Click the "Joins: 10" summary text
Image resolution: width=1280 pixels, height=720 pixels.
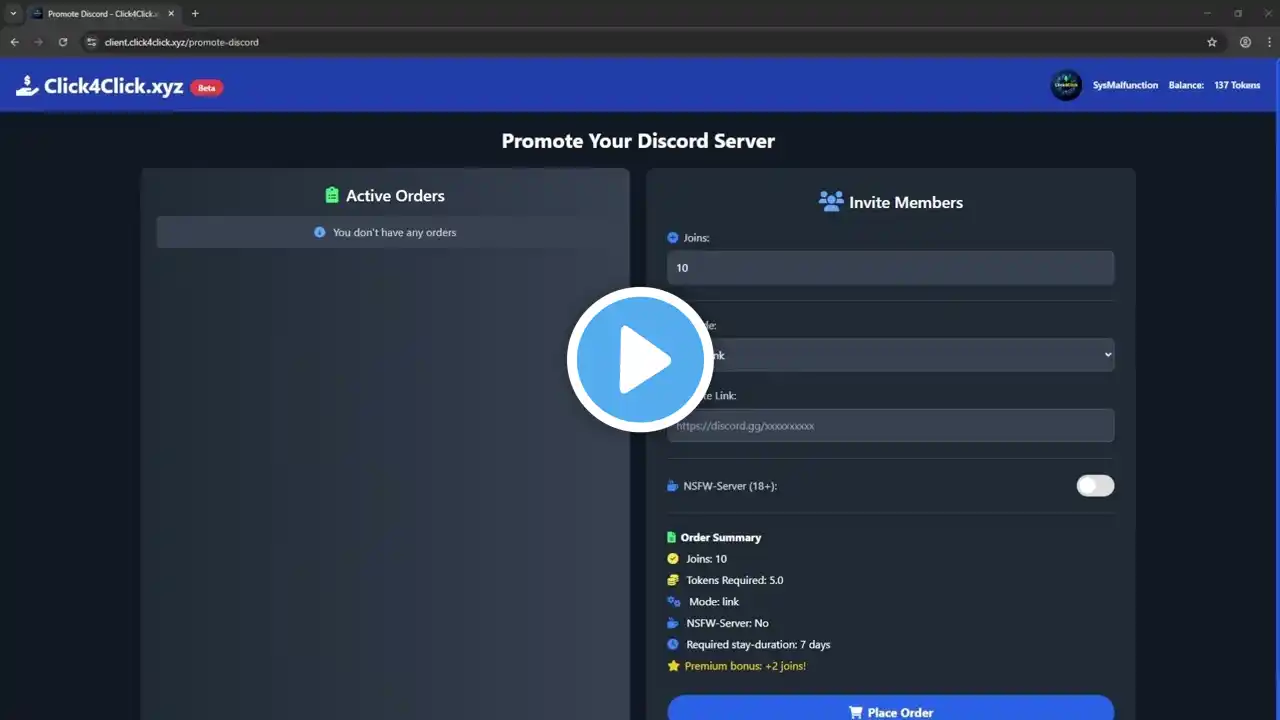click(706, 559)
